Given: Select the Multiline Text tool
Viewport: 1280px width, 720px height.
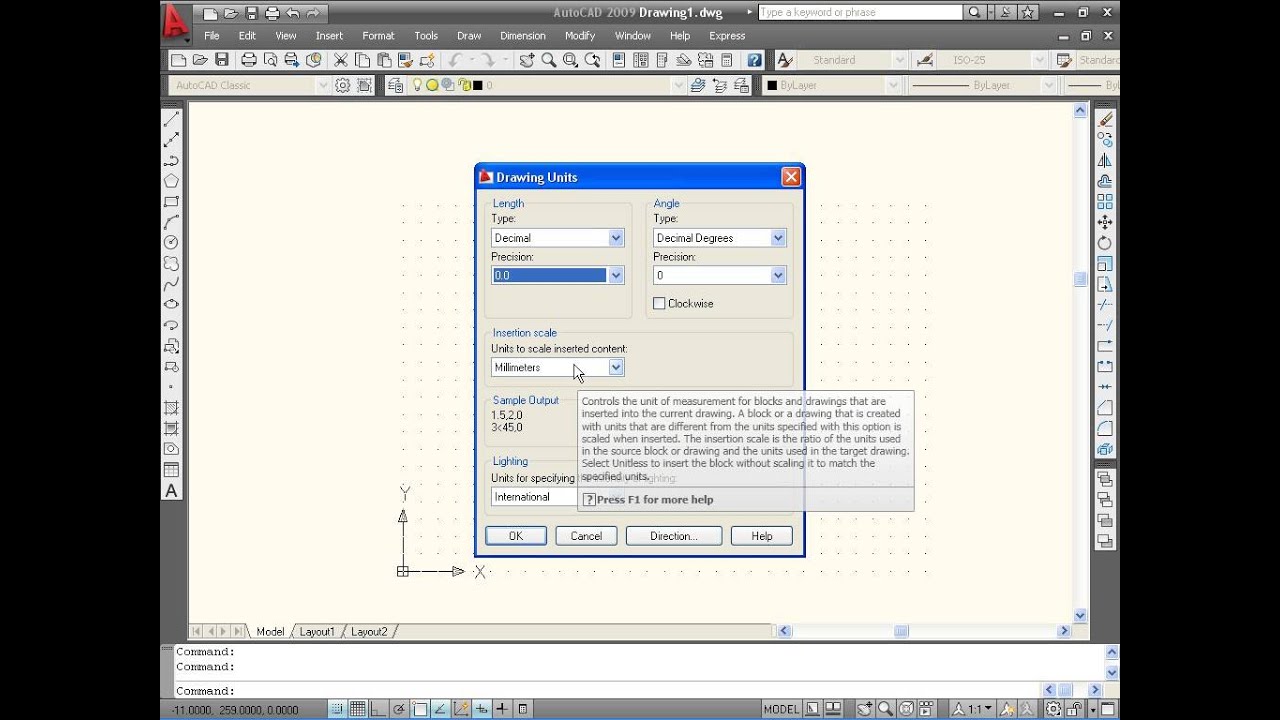Looking at the screenshot, I should coord(171,491).
